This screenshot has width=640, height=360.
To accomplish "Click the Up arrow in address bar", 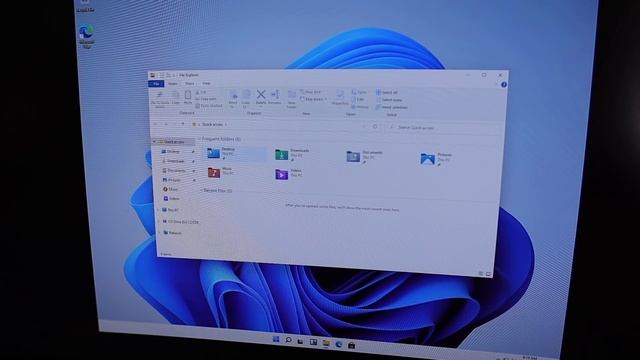I will [x=182, y=124].
